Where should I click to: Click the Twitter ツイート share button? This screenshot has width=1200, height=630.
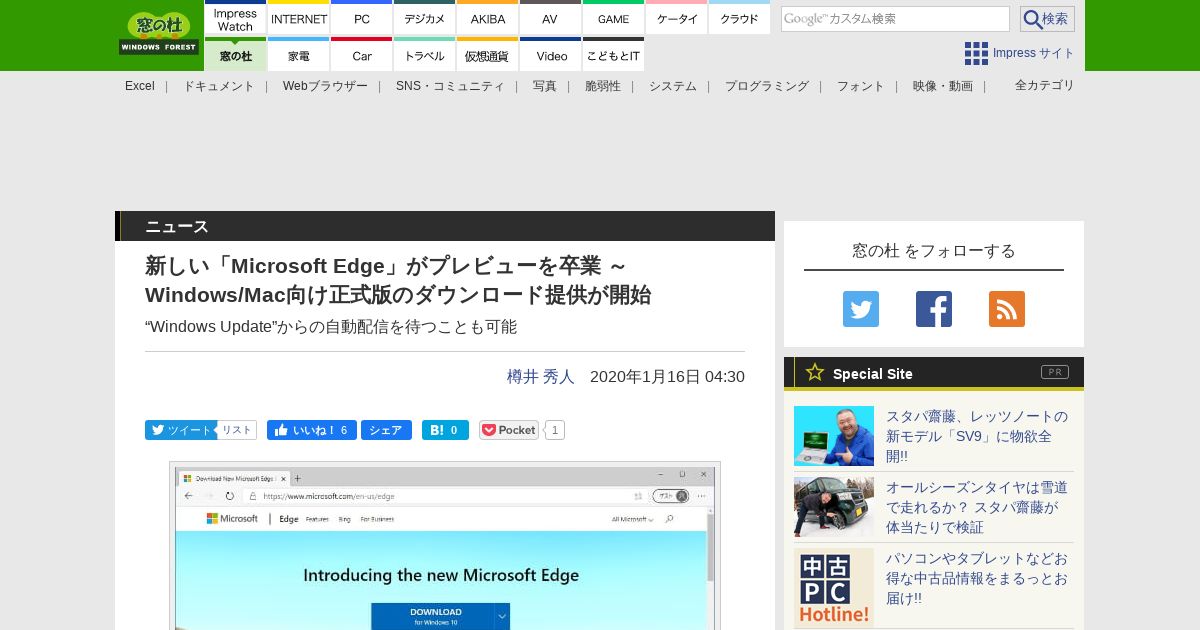tap(181, 430)
